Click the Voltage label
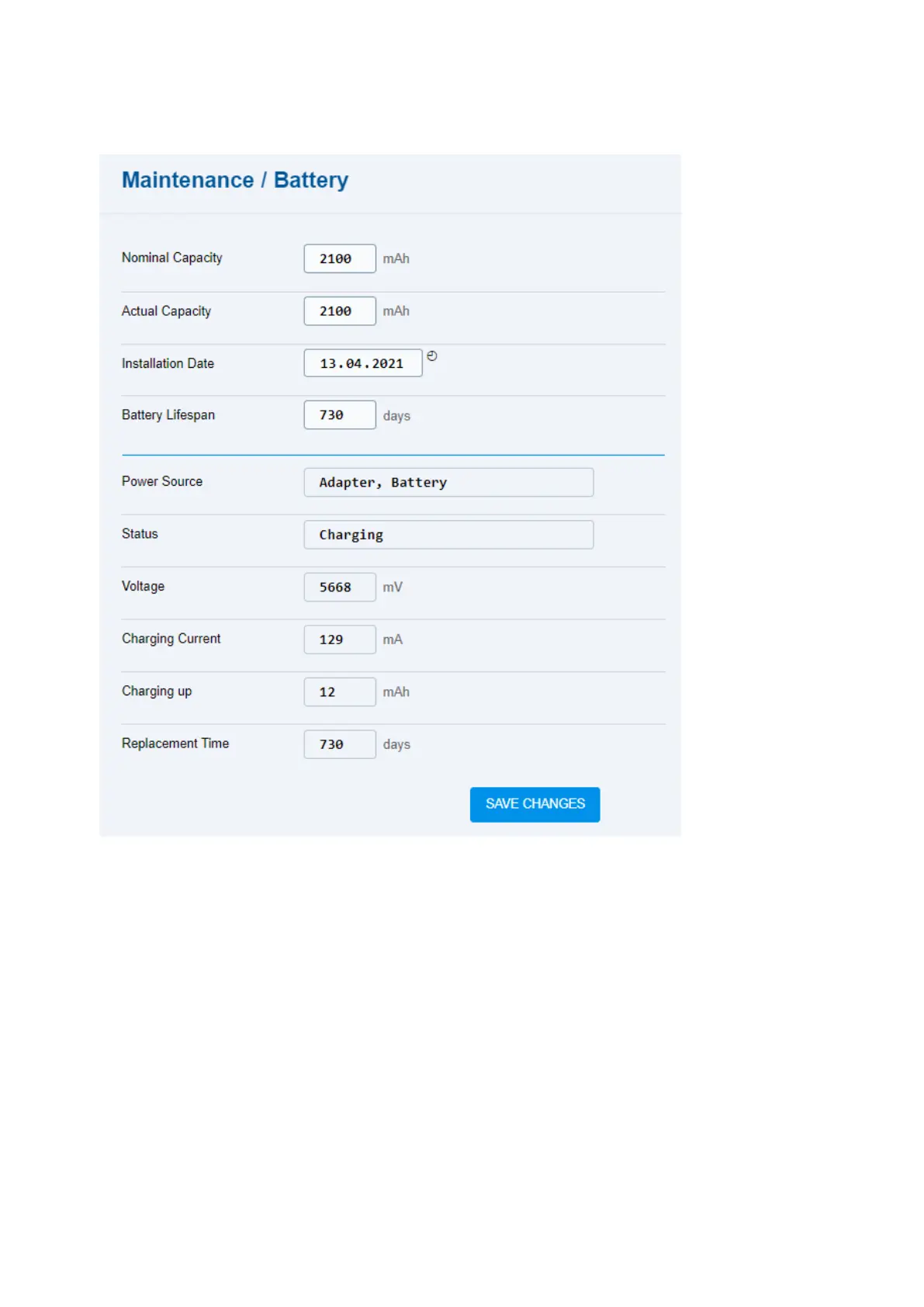Viewport: 924px width, 1307px height. [143, 586]
